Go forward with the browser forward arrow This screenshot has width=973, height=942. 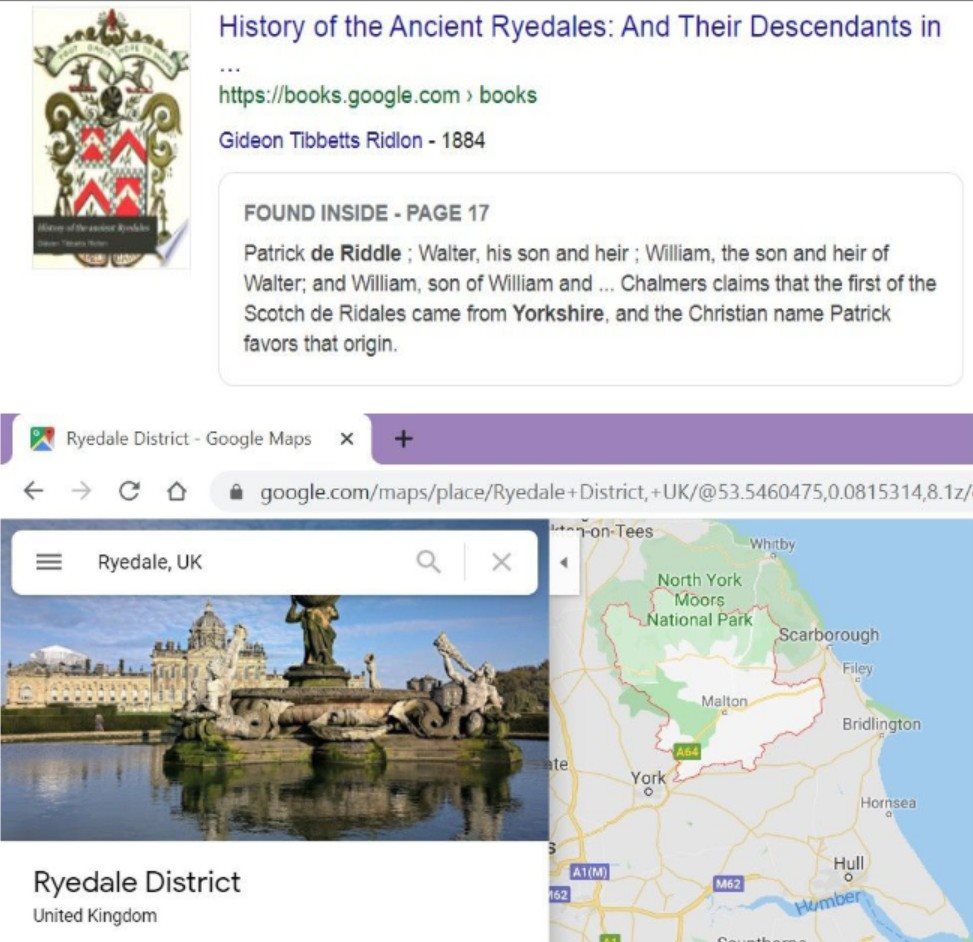(81, 491)
